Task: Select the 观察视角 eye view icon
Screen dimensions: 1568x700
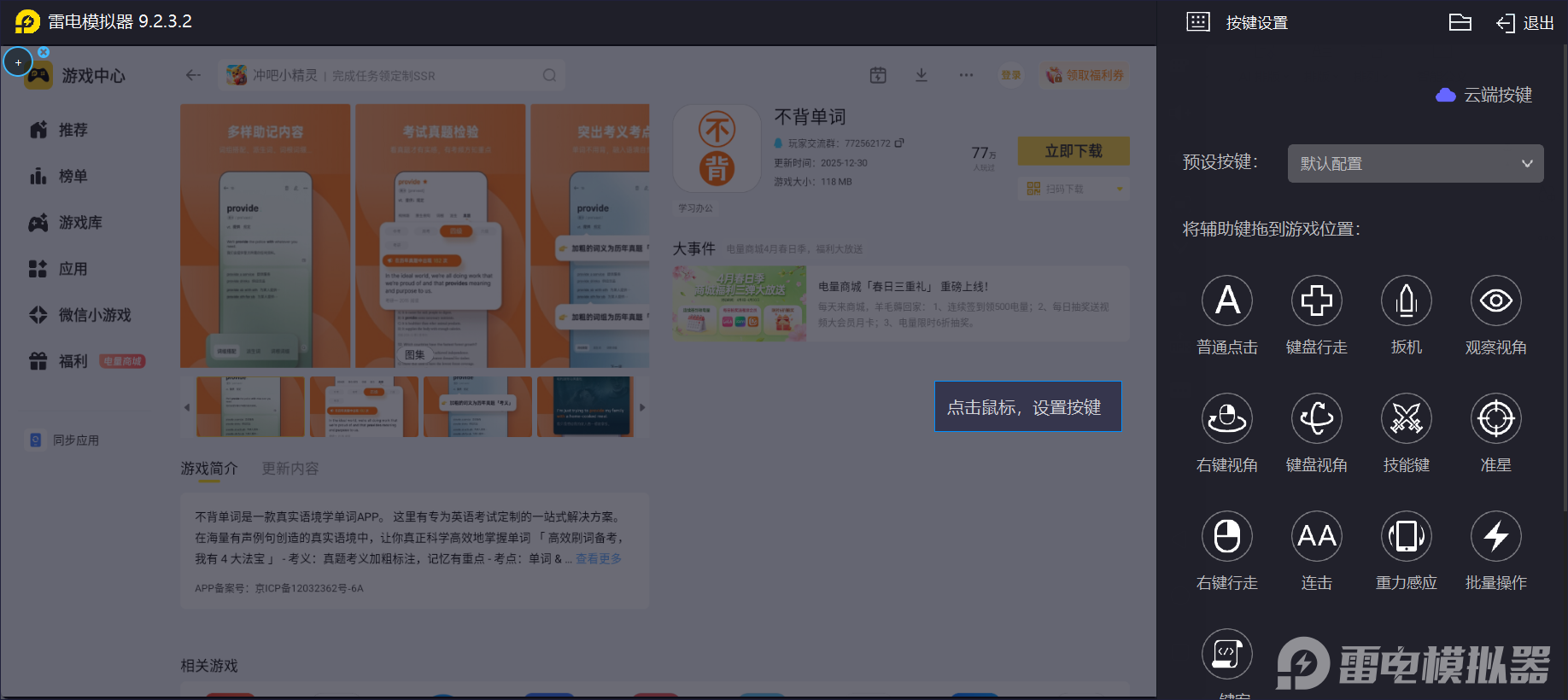Action: pyautogui.click(x=1496, y=300)
